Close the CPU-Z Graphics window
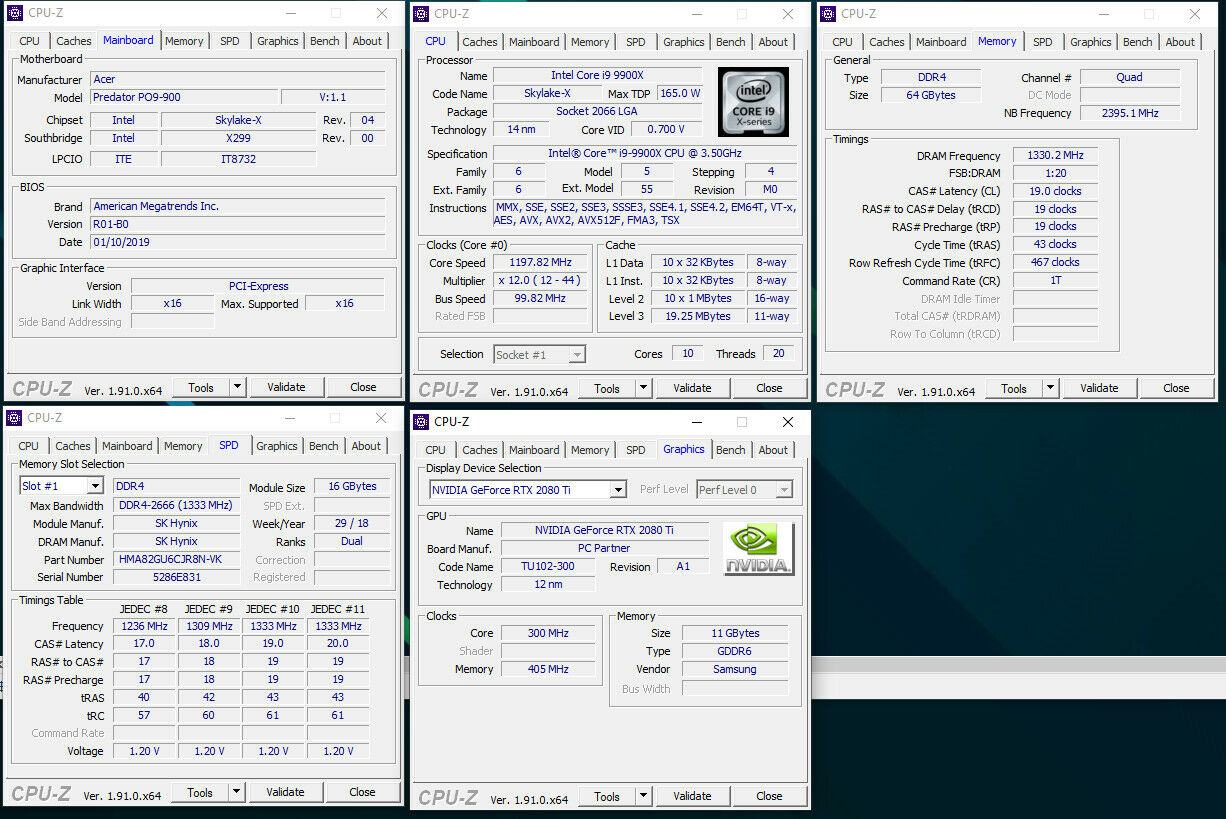Screen dimensions: 1226x819 pyautogui.click(x=787, y=422)
